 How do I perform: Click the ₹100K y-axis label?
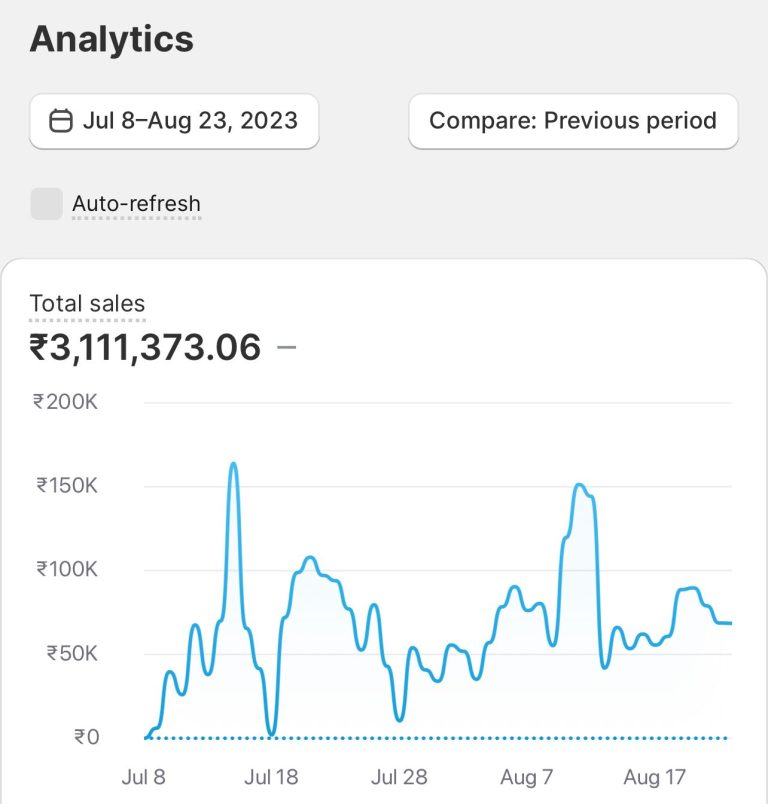(x=67, y=570)
